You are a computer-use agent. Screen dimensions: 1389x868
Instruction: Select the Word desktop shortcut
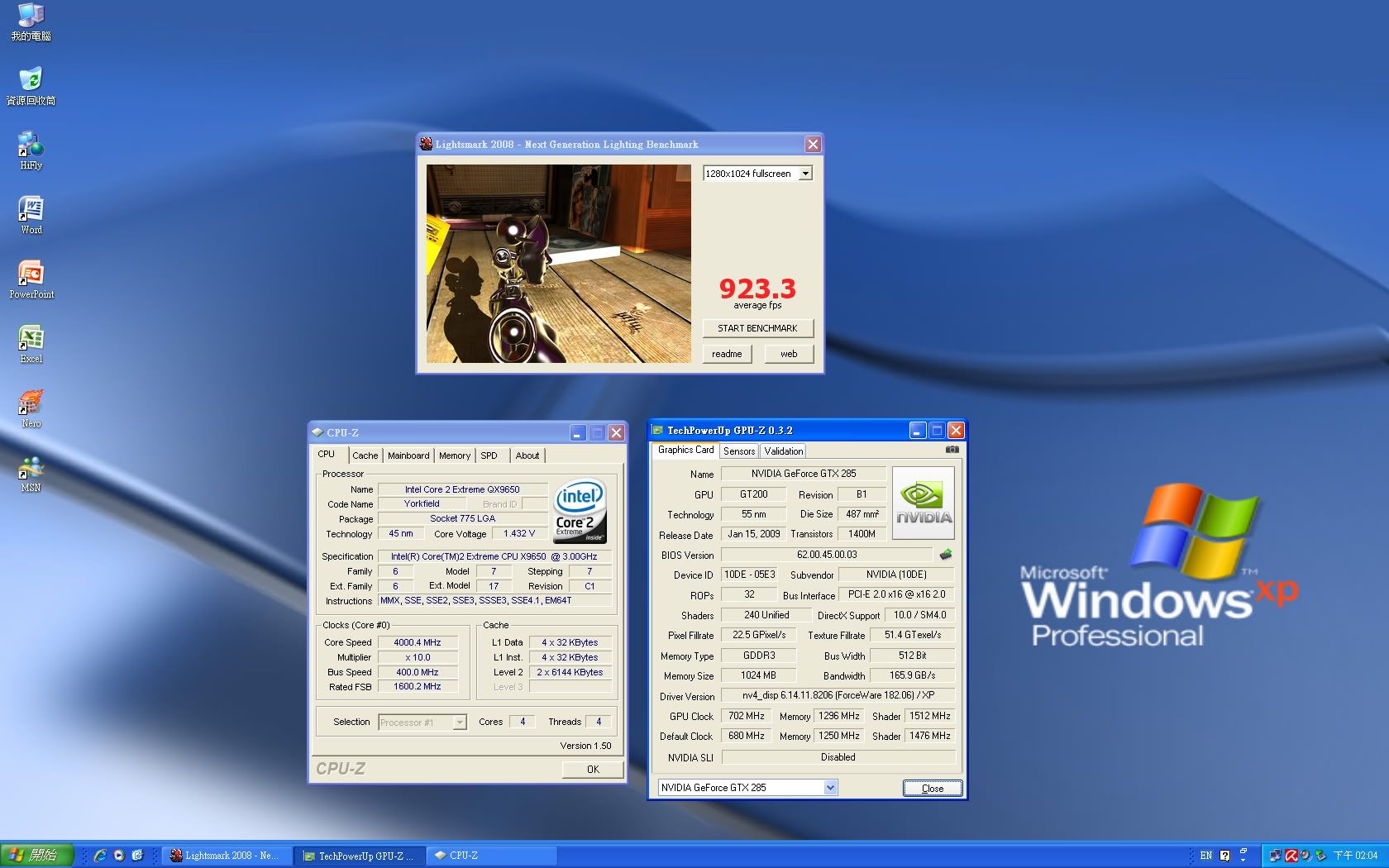31,215
